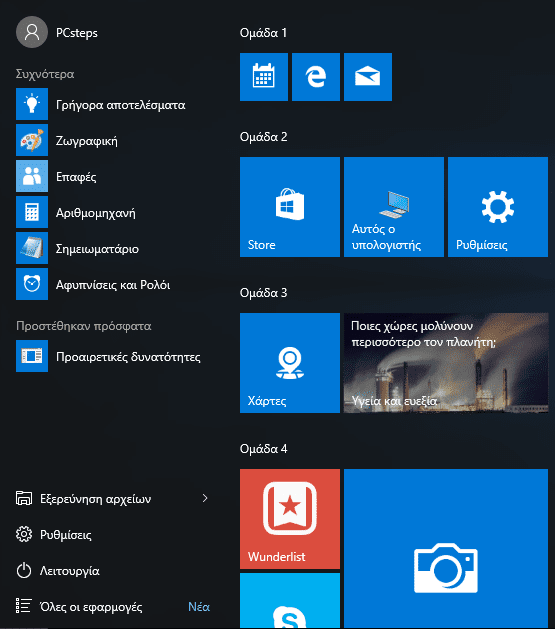The image size is (555, 629).
Task: Open the Camera tile
Action: click(446, 548)
